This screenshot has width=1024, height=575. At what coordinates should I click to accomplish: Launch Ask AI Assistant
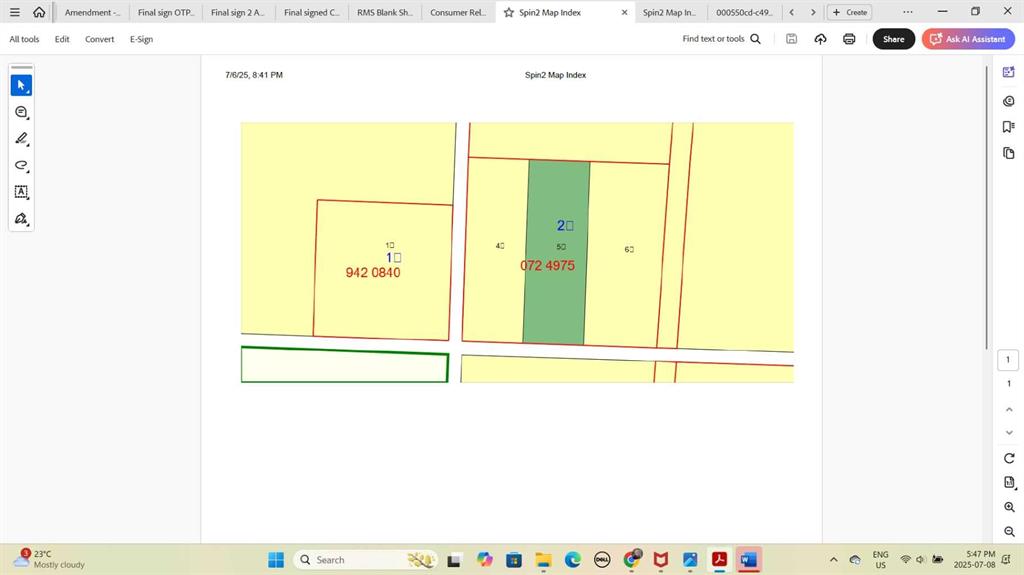[968, 39]
